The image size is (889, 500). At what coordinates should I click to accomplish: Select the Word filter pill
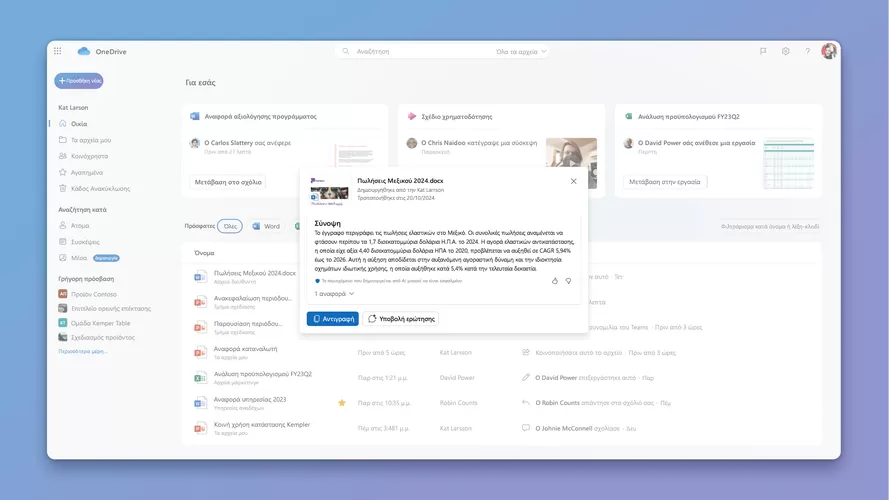tap(266, 226)
